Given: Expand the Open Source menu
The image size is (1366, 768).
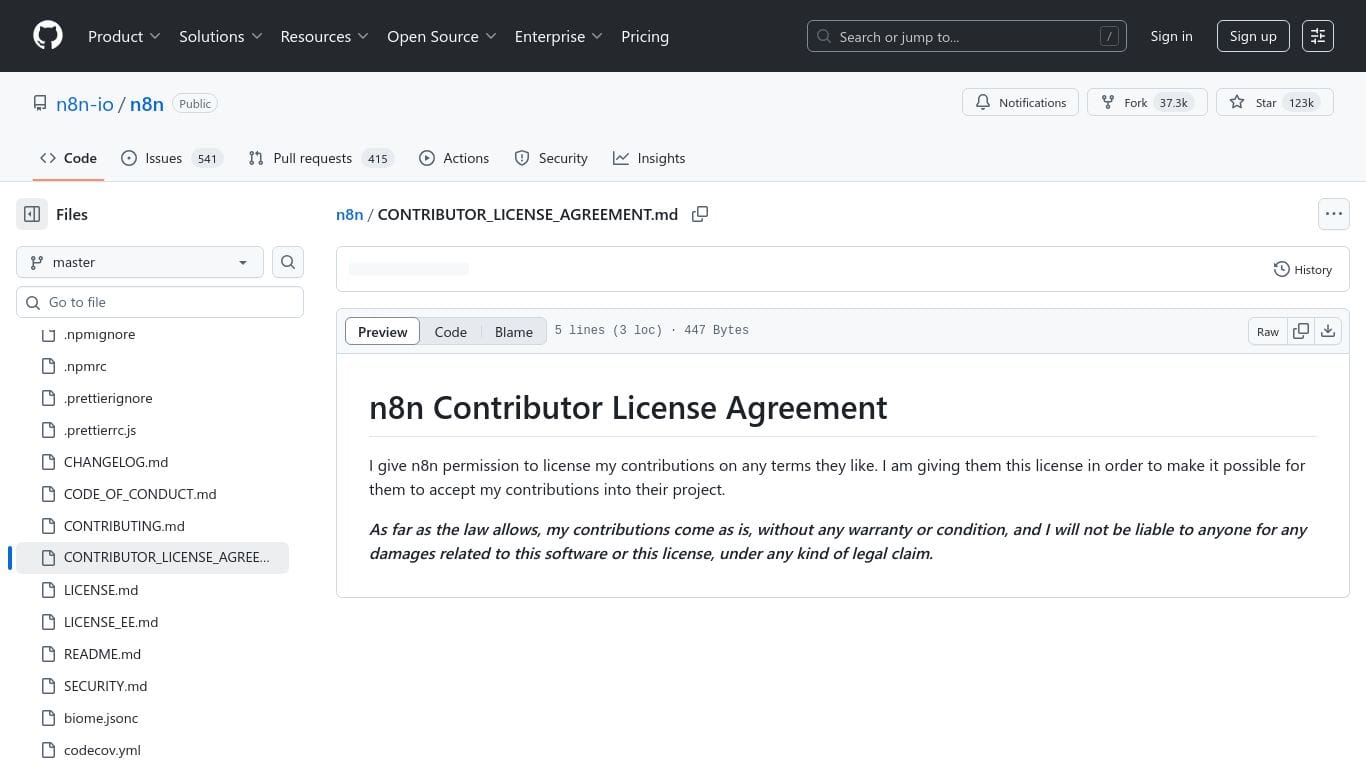Looking at the screenshot, I should click(x=441, y=36).
